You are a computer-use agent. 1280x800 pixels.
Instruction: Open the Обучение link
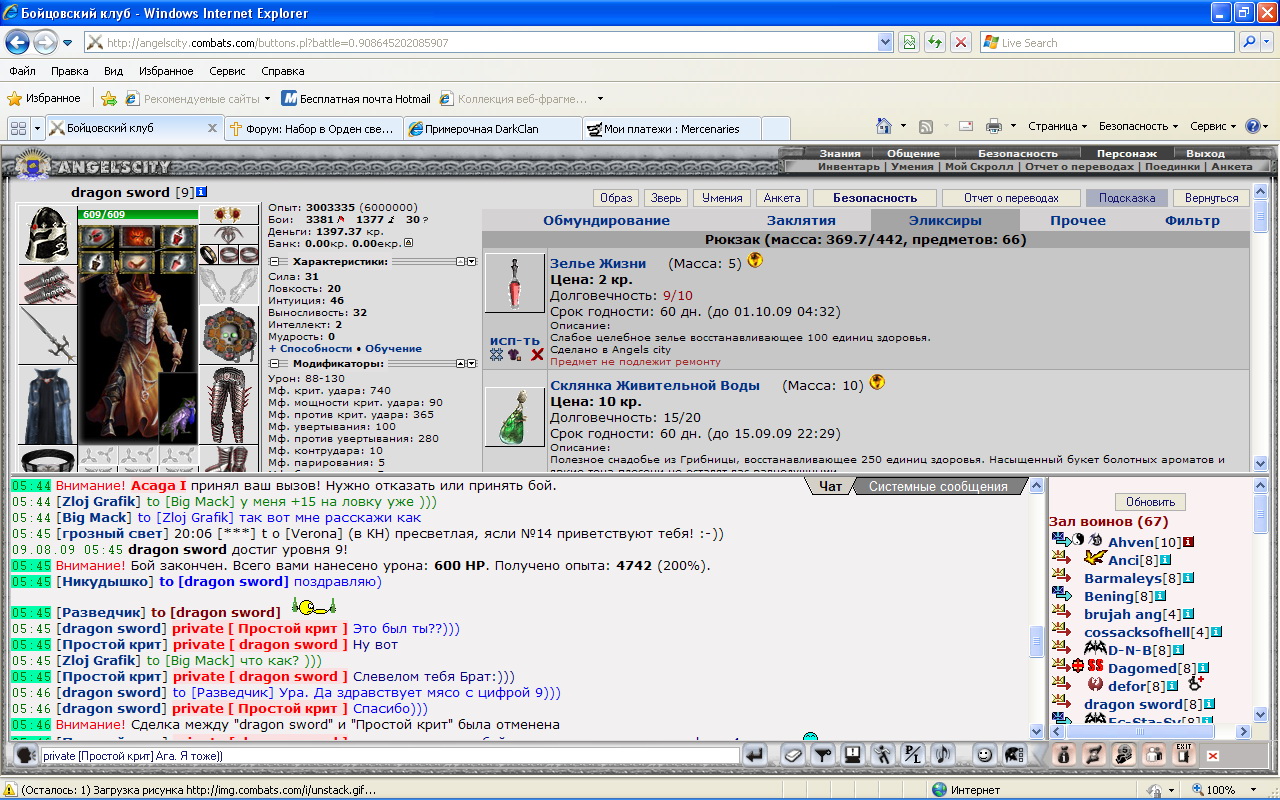click(x=393, y=348)
